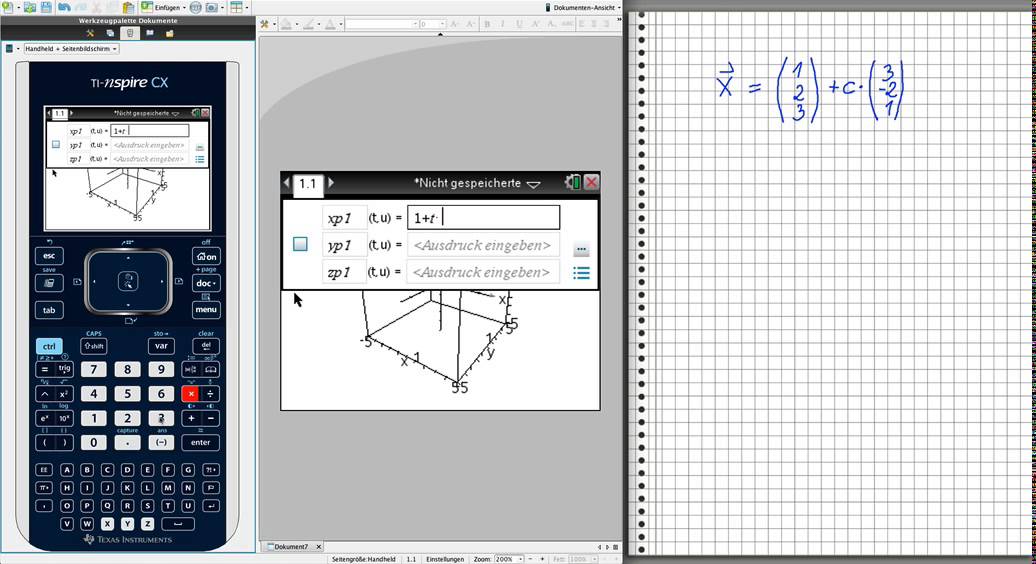
Task: Click the yp1 expression input field
Action: (483, 245)
